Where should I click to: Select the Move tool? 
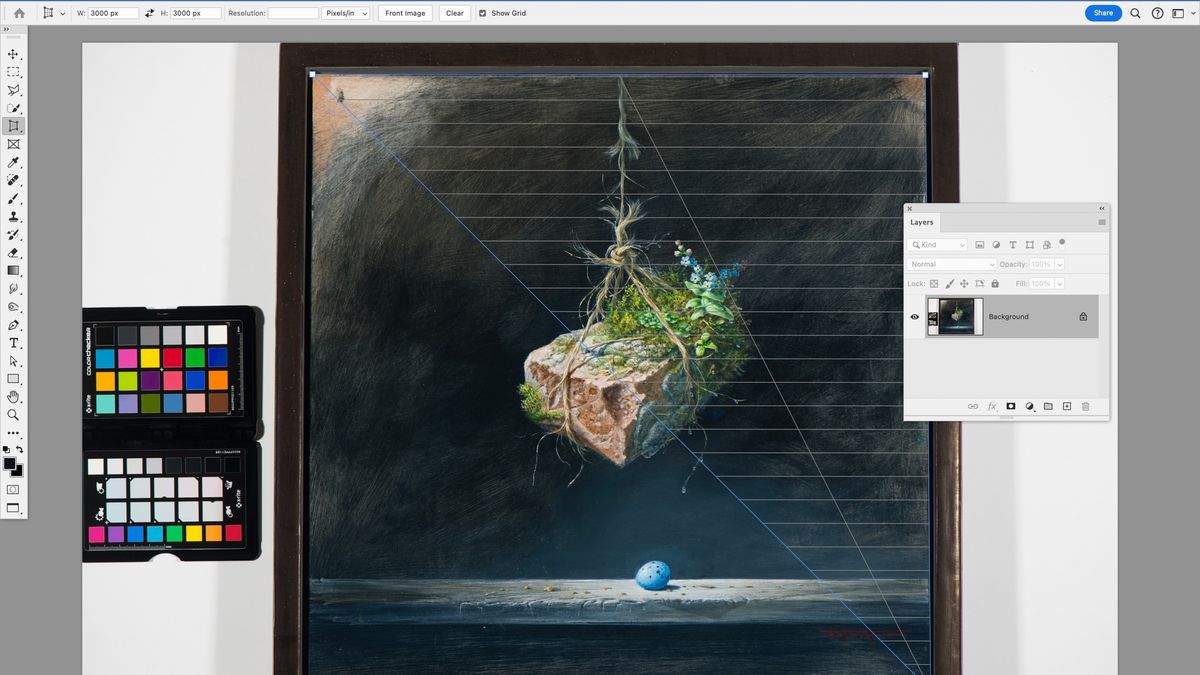point(13,54)
